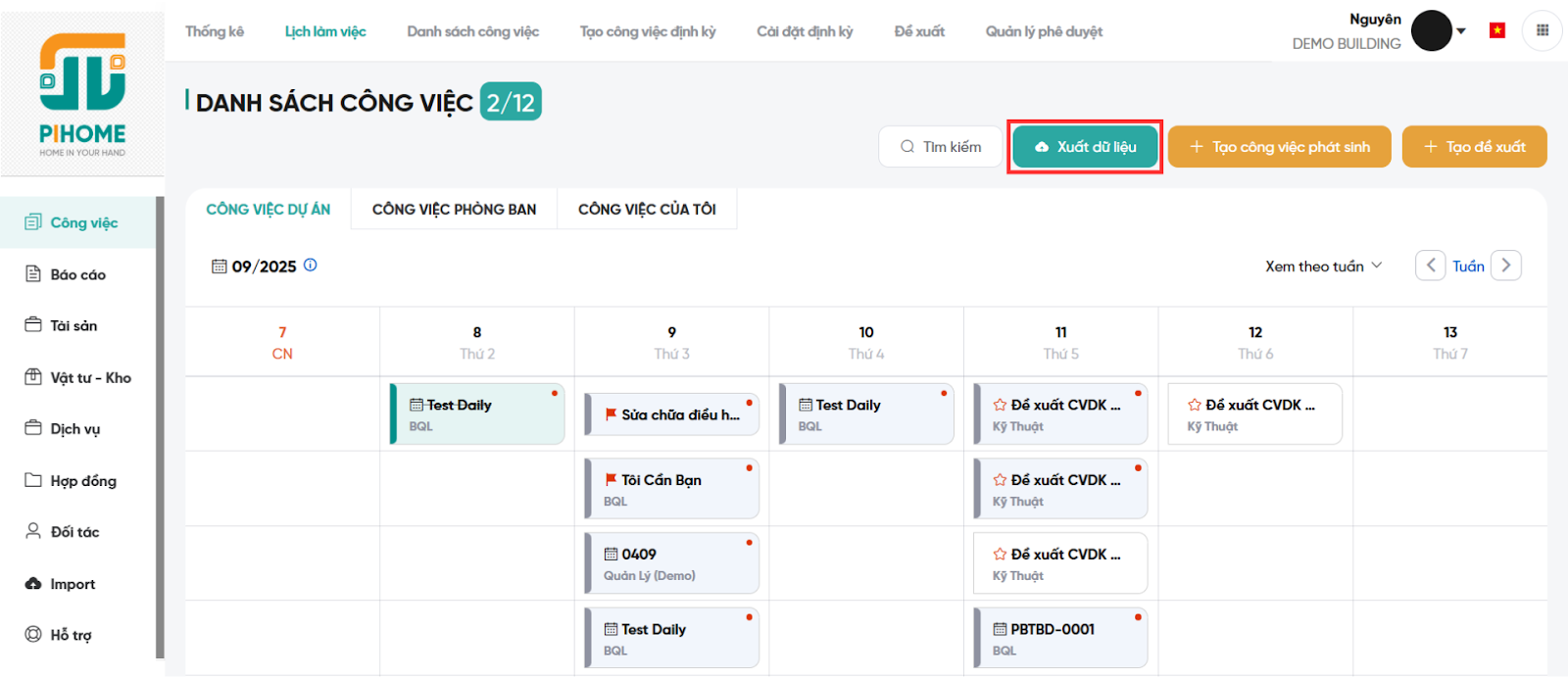Open the calendar icon next to 09/2025

[x=220, y=266]
